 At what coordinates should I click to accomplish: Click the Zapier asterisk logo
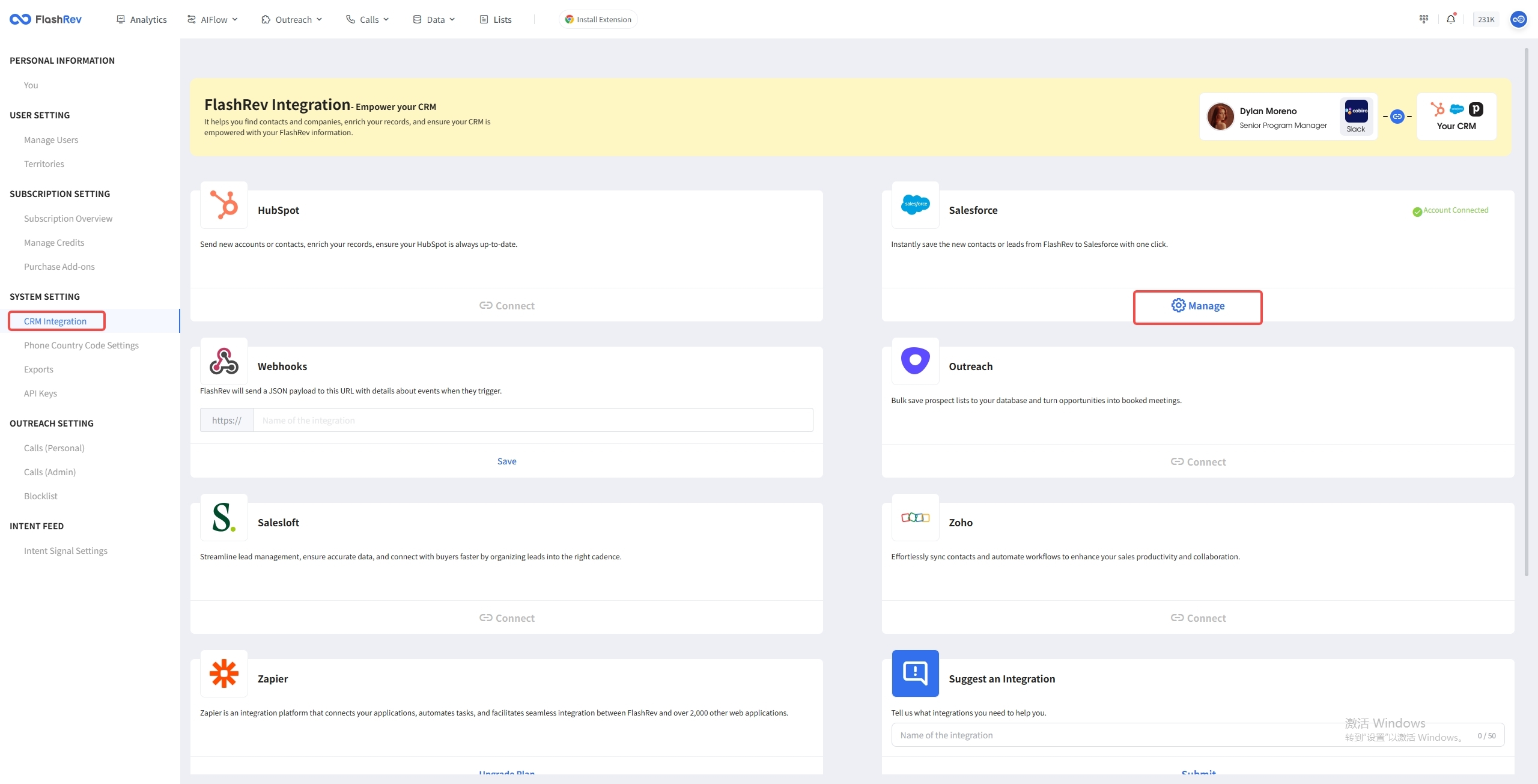(224, 673)
